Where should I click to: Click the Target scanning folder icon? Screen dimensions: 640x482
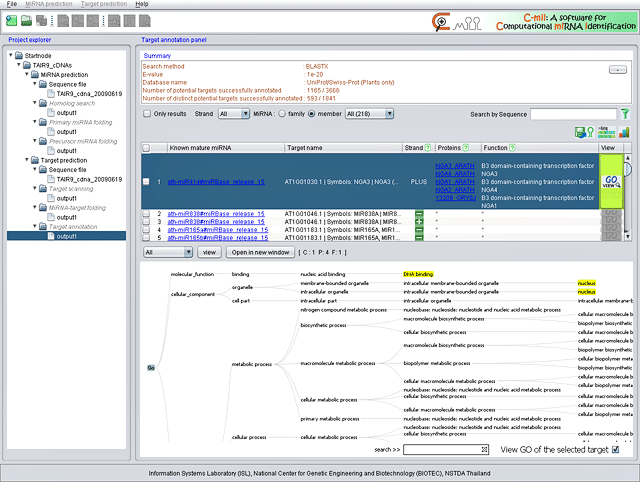[x=43, y=188]
